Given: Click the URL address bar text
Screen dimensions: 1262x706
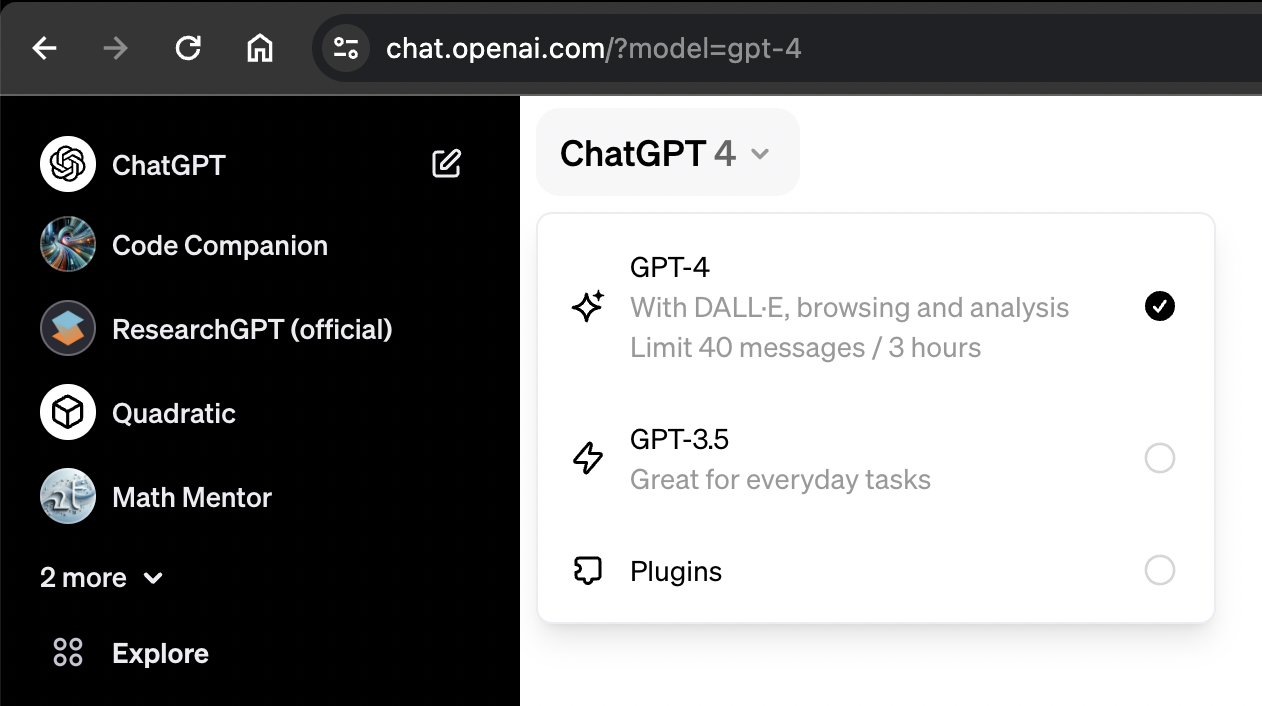Looking at the screenshot, I should pyautogui.click(x=594, y=48).
